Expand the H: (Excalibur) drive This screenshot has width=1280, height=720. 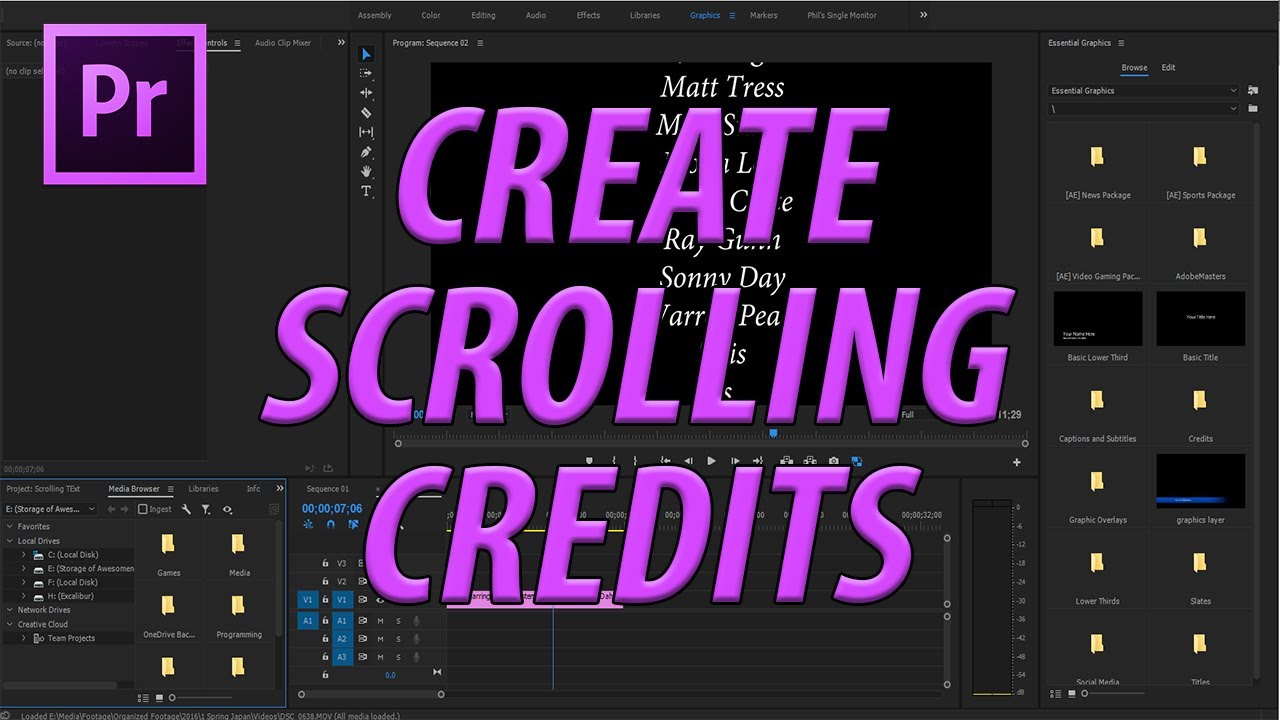point(23,596)
